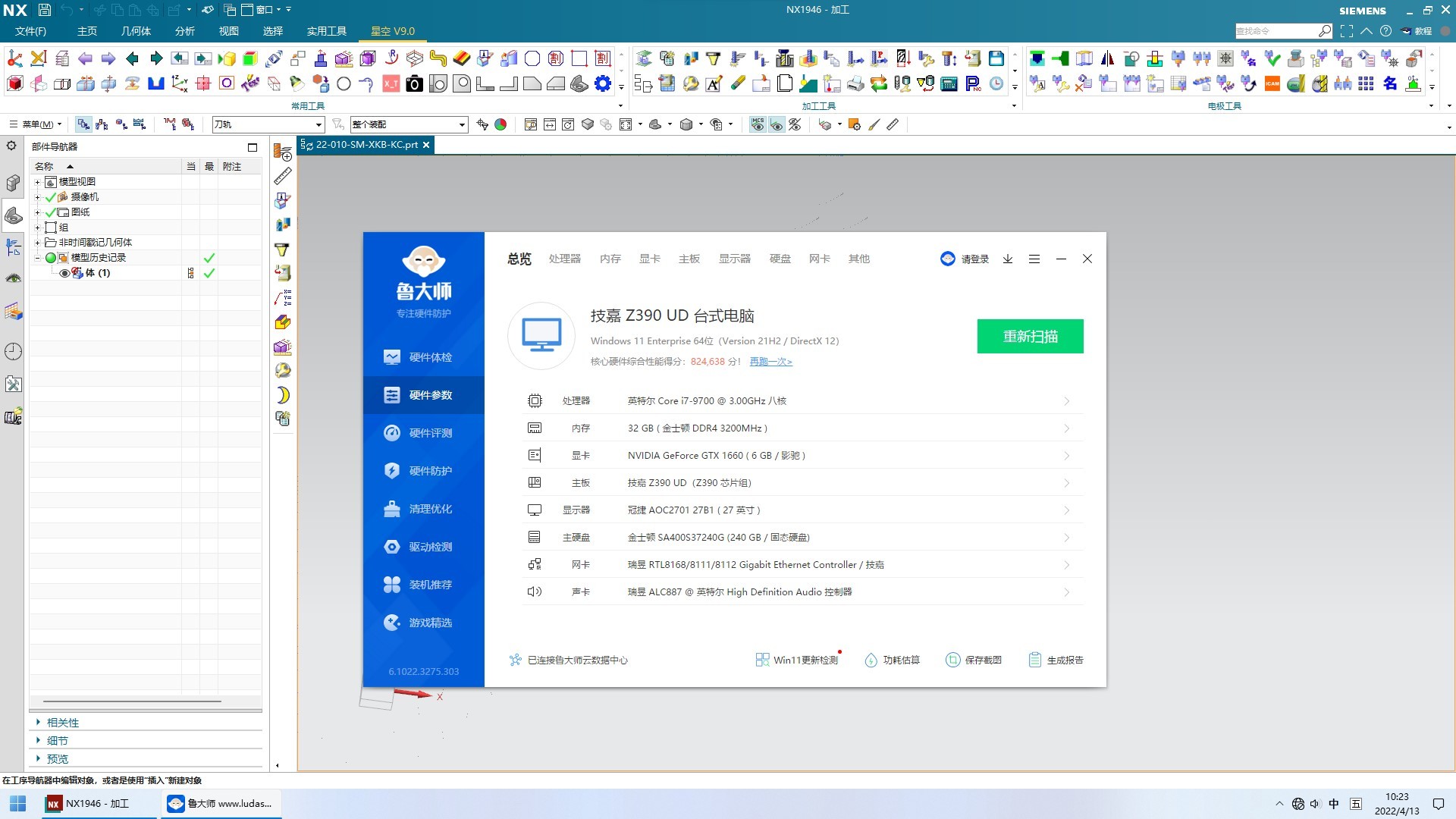
Task: Open the hamburger menu in 鲁大师 window
Action: coord(1034,259)
